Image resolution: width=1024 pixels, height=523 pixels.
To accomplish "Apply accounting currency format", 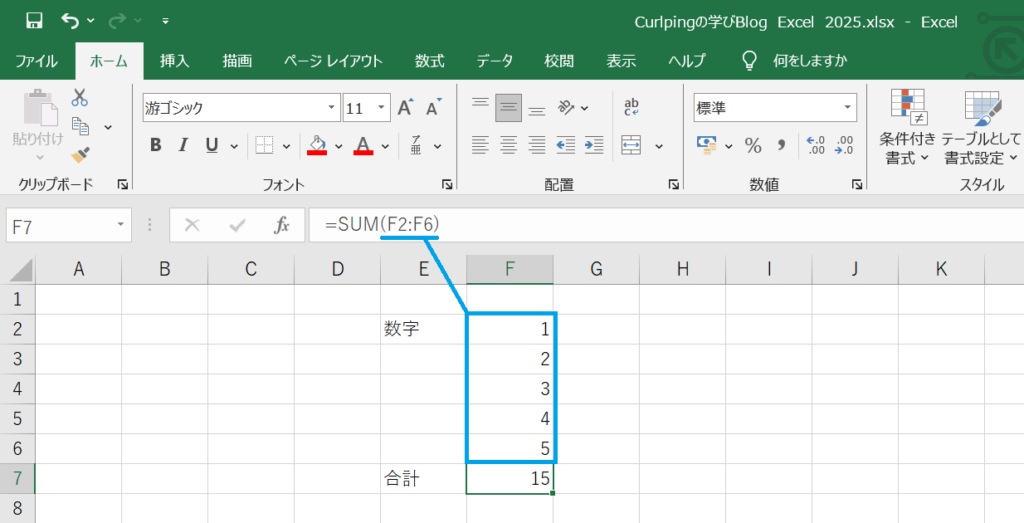I will 706,145.
